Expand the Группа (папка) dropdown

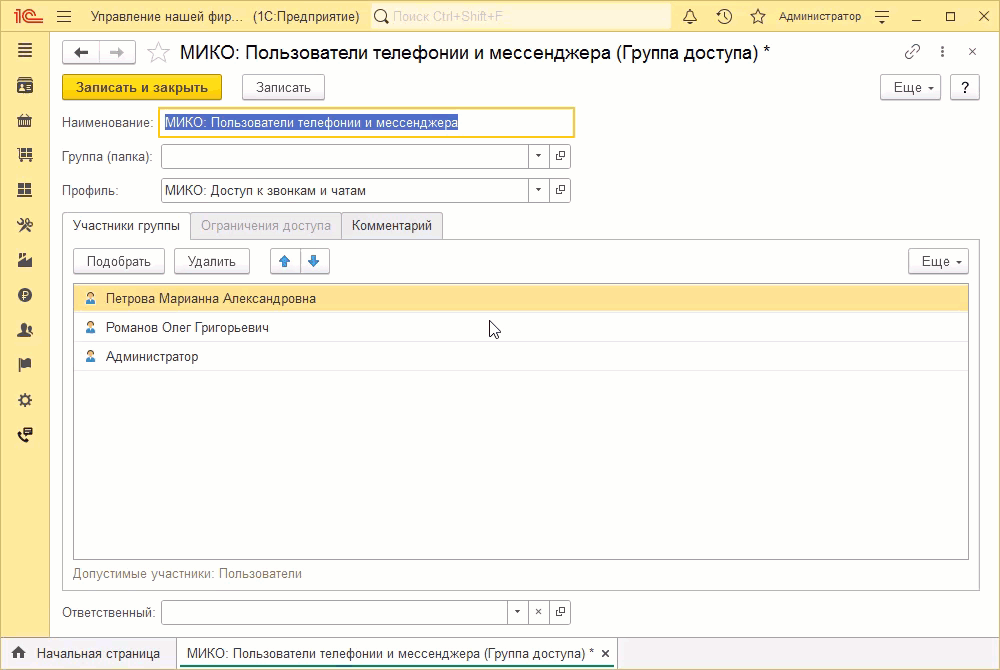click(538, 156)
